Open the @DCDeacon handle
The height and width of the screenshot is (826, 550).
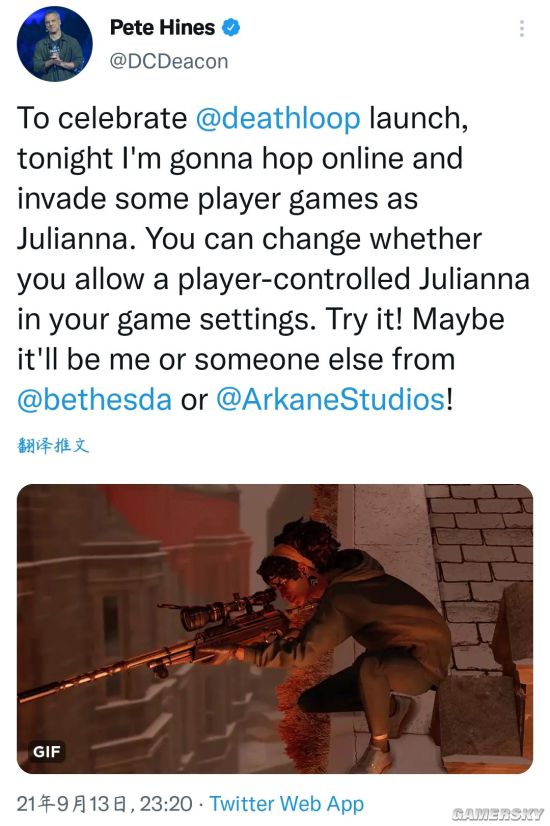point(169,62)
